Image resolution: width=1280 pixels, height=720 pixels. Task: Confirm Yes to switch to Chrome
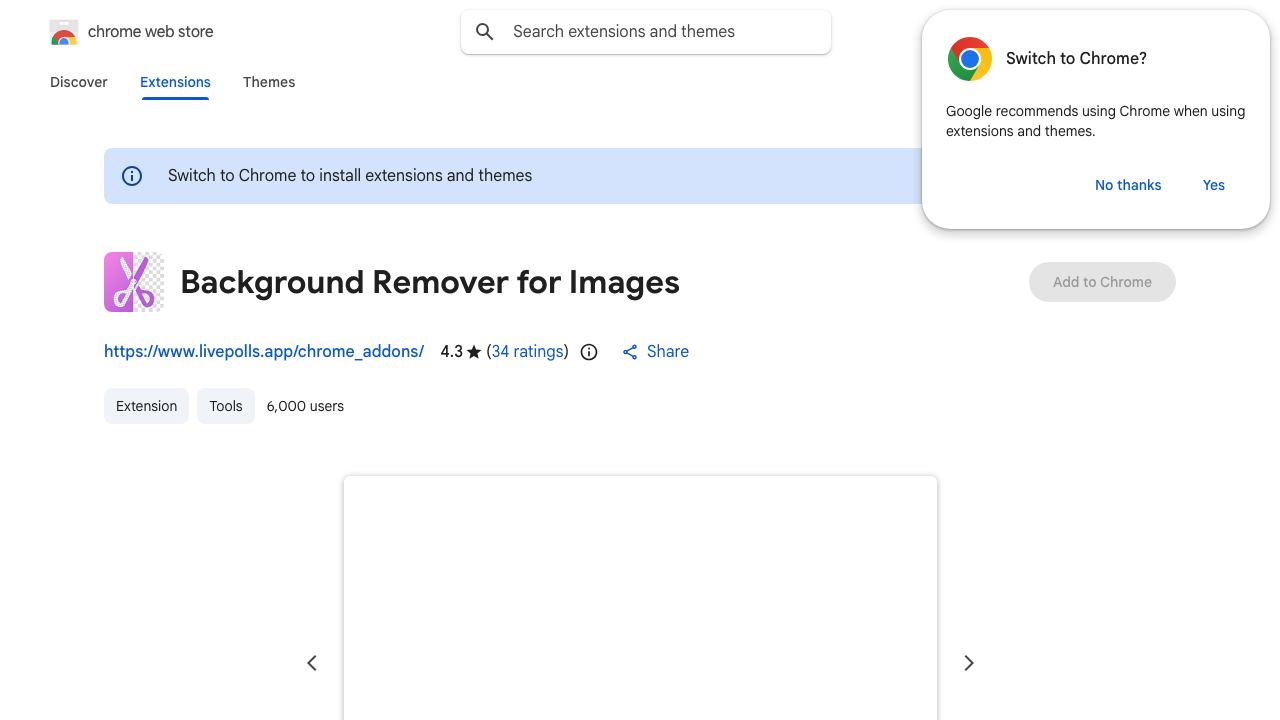click(x=1214, y=185)
